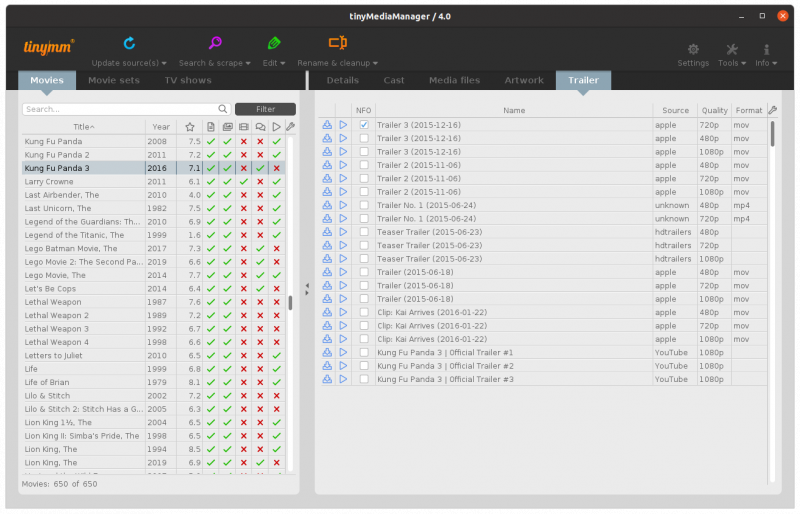Click the Filter button
The height and width of the screenshot is (514, 800).
(265, 109)
